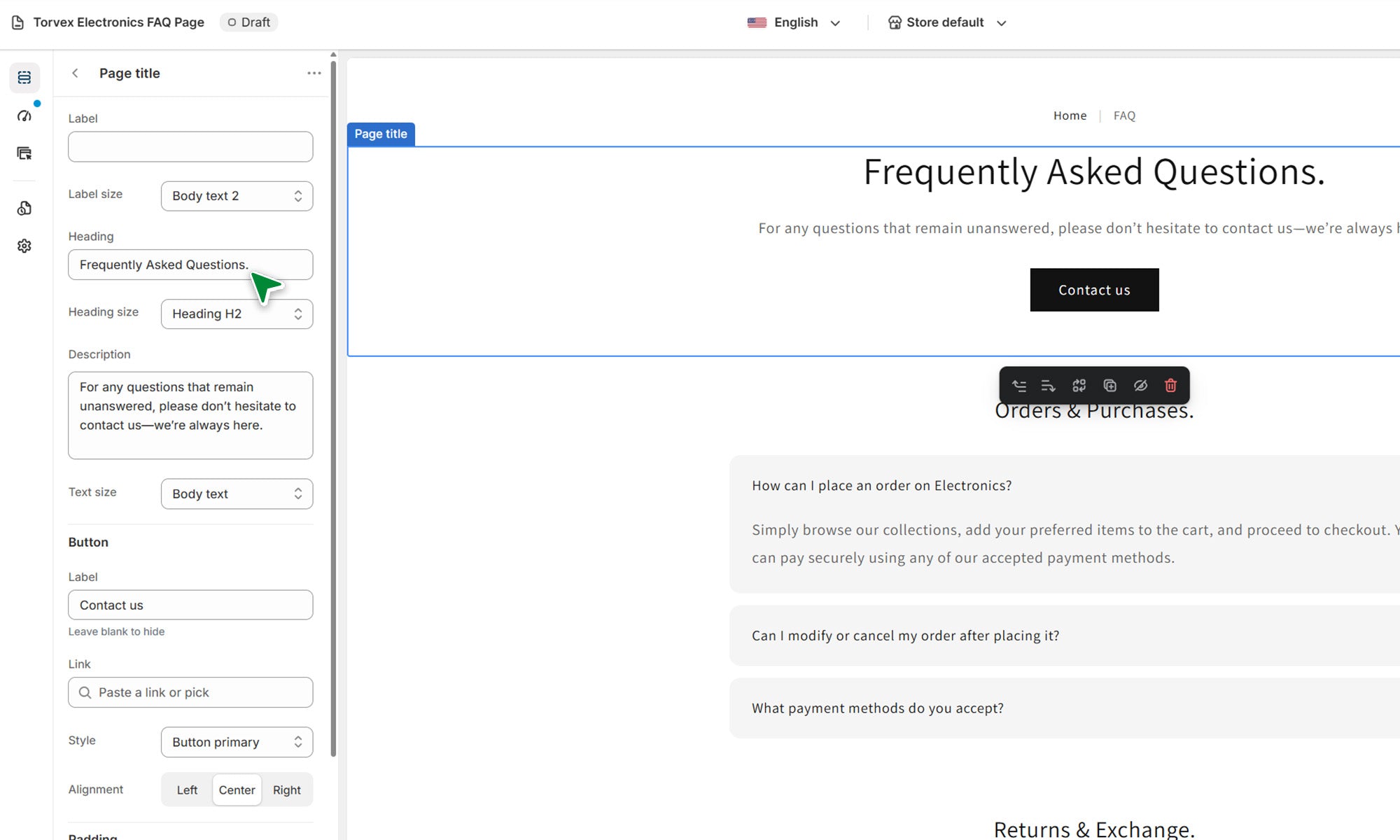Set button alignment to Left
Screen dimensions: 1400x840
(187, 790)
